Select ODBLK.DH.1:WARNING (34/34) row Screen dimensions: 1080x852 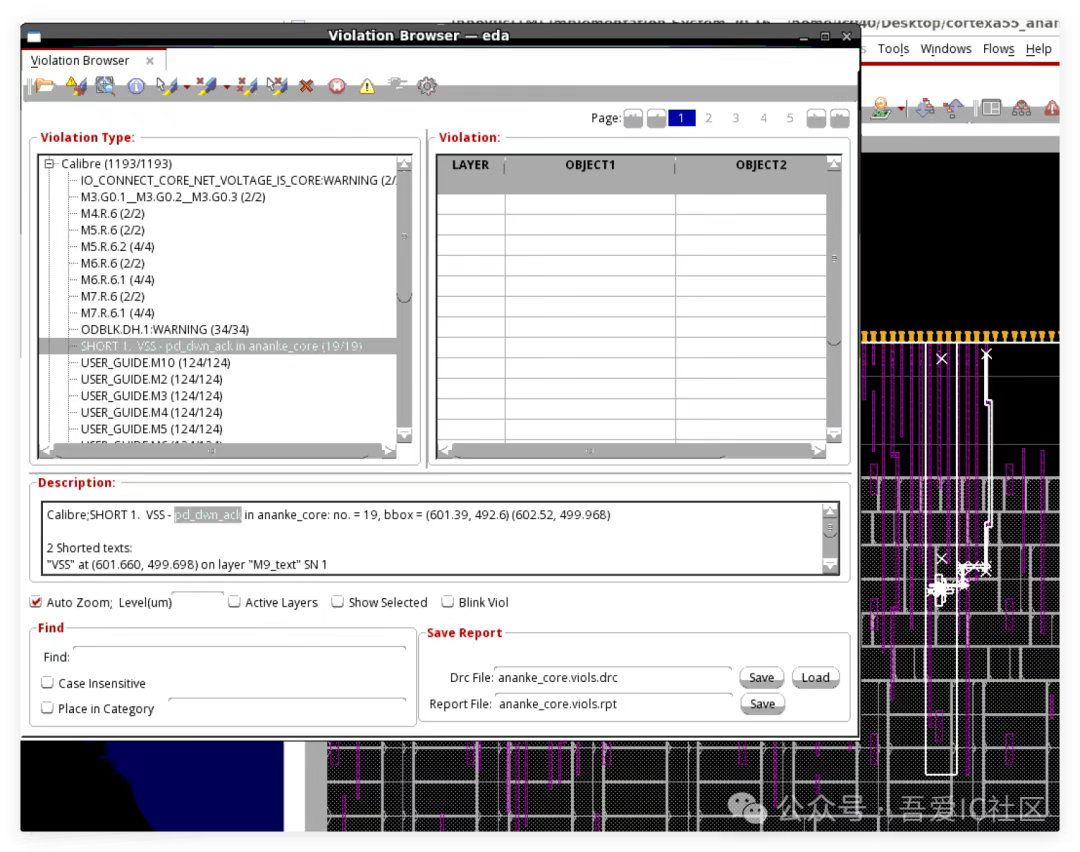click(165, 330)
